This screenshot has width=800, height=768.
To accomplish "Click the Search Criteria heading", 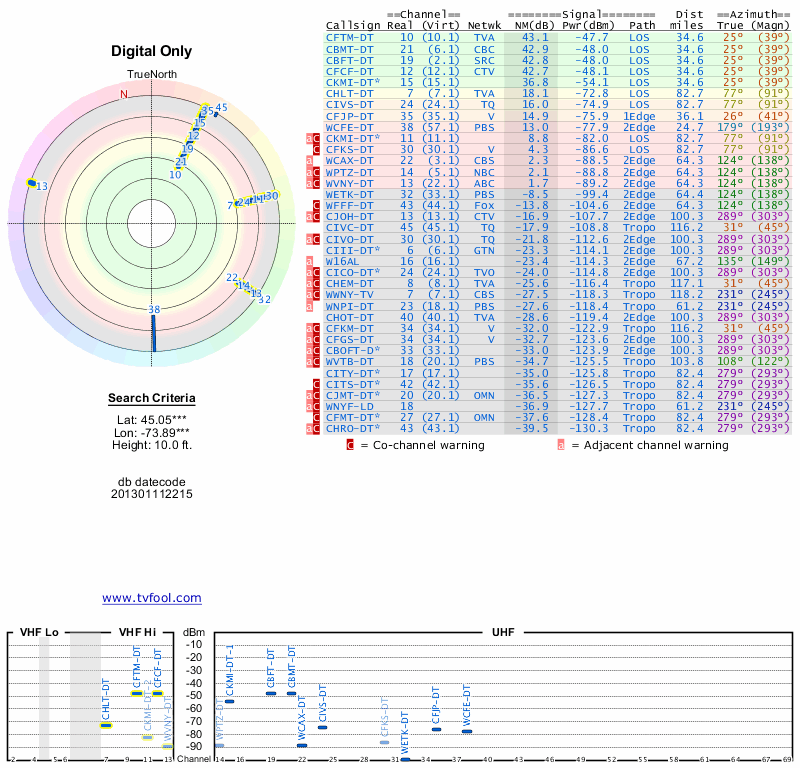I will click(152, 398).
